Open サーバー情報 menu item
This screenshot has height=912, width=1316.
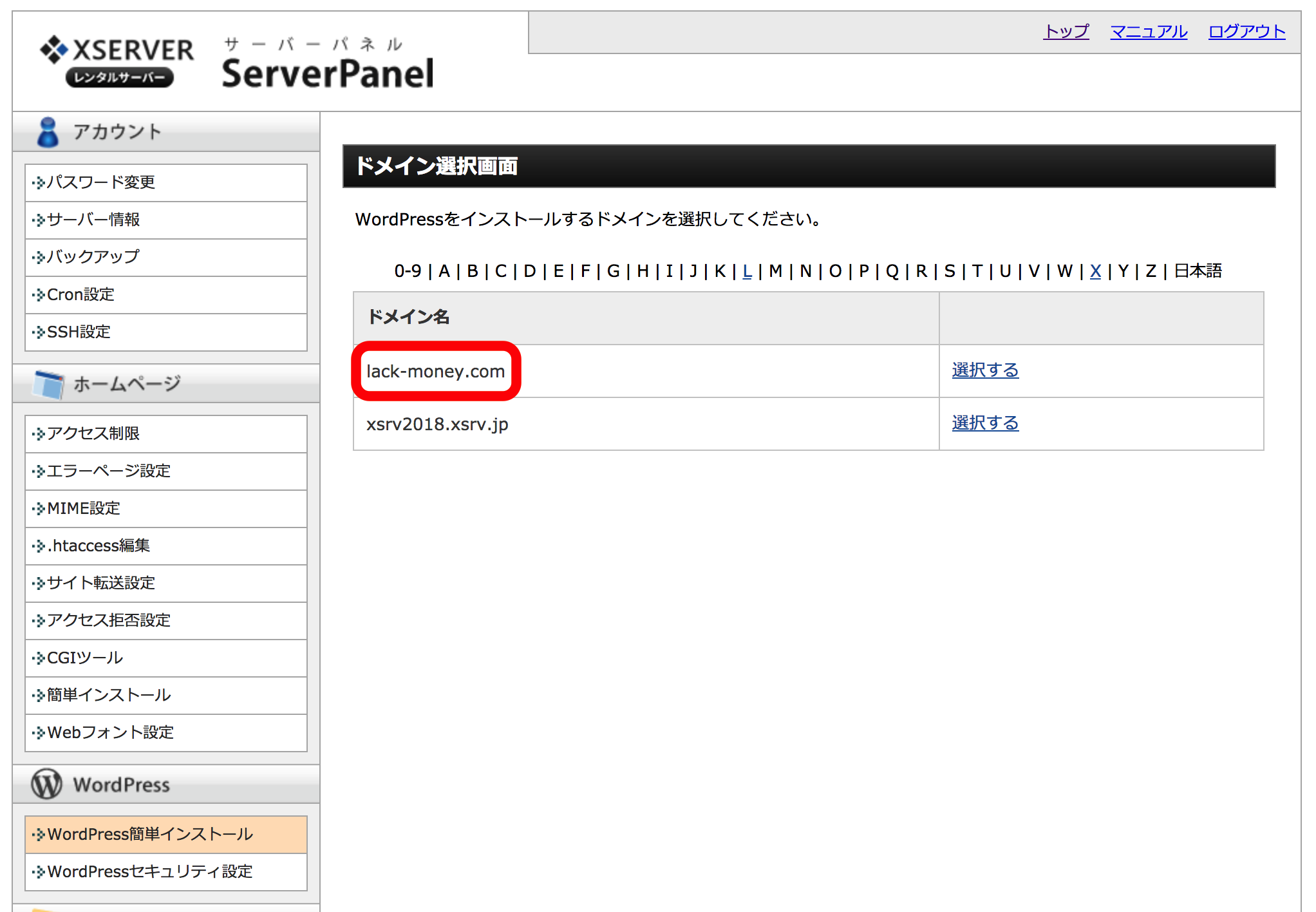pos(166,220)
